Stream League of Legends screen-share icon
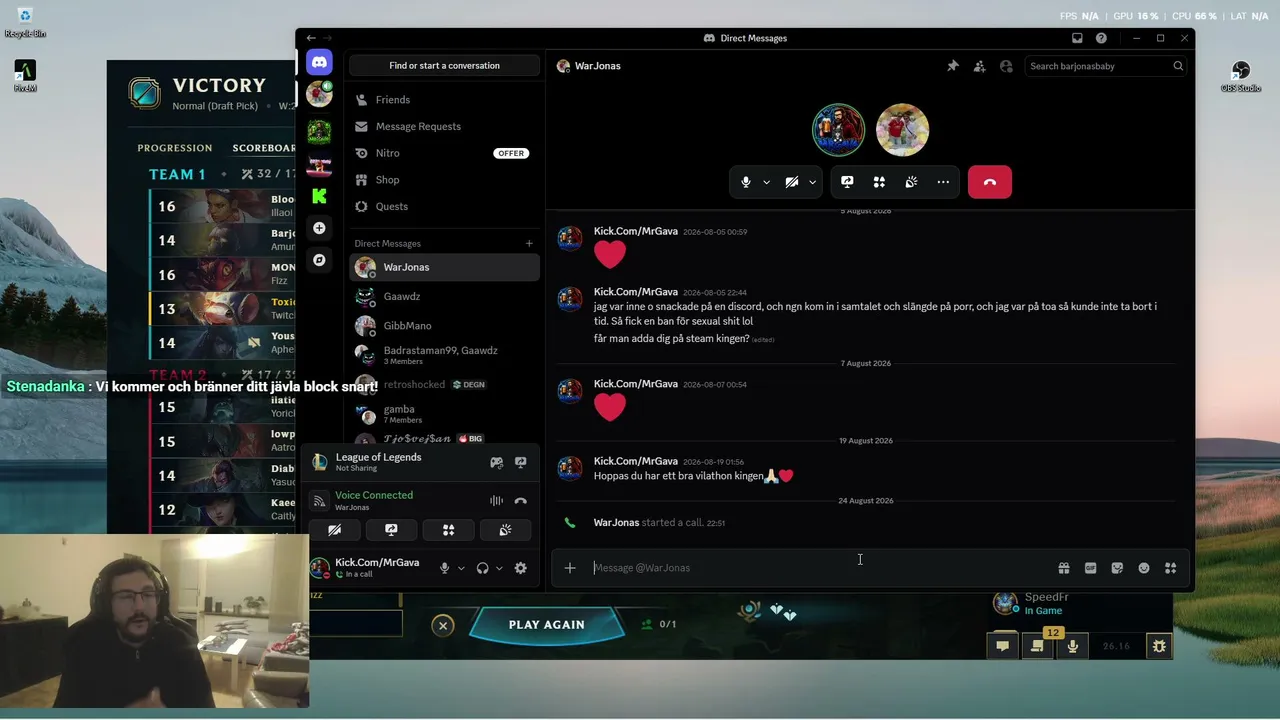 point(520,462)
